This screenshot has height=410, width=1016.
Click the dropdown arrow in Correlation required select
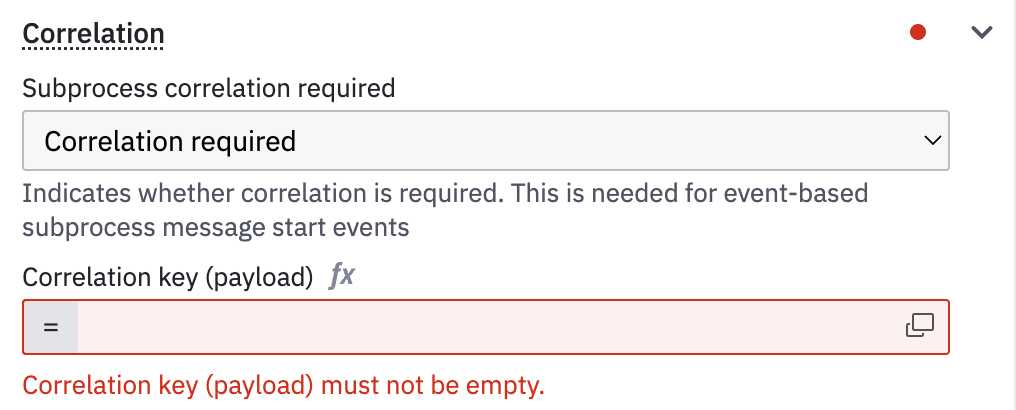932,141
